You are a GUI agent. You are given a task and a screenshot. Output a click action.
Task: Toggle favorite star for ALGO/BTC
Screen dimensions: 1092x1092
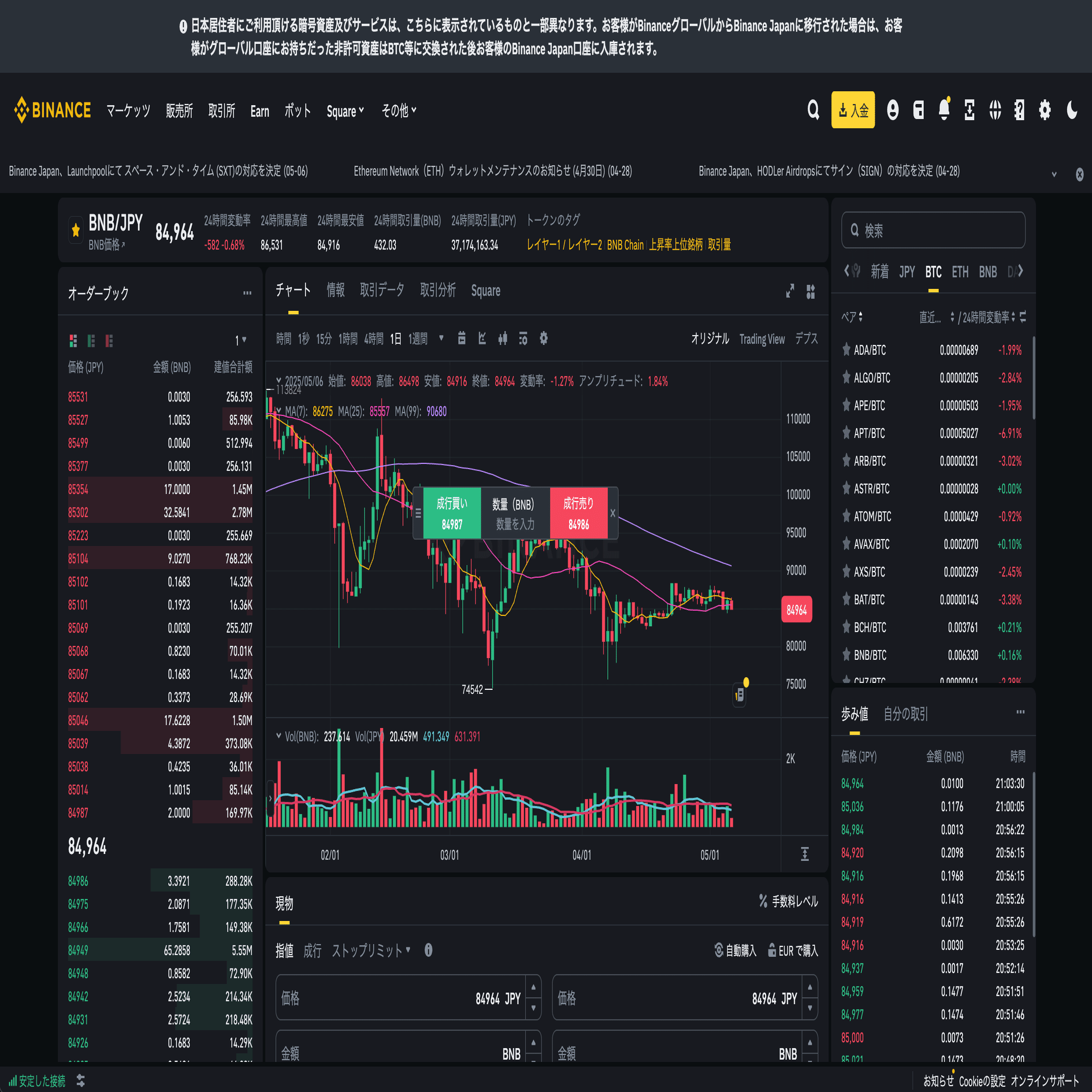pyautogui.click(x=846, y=377)
